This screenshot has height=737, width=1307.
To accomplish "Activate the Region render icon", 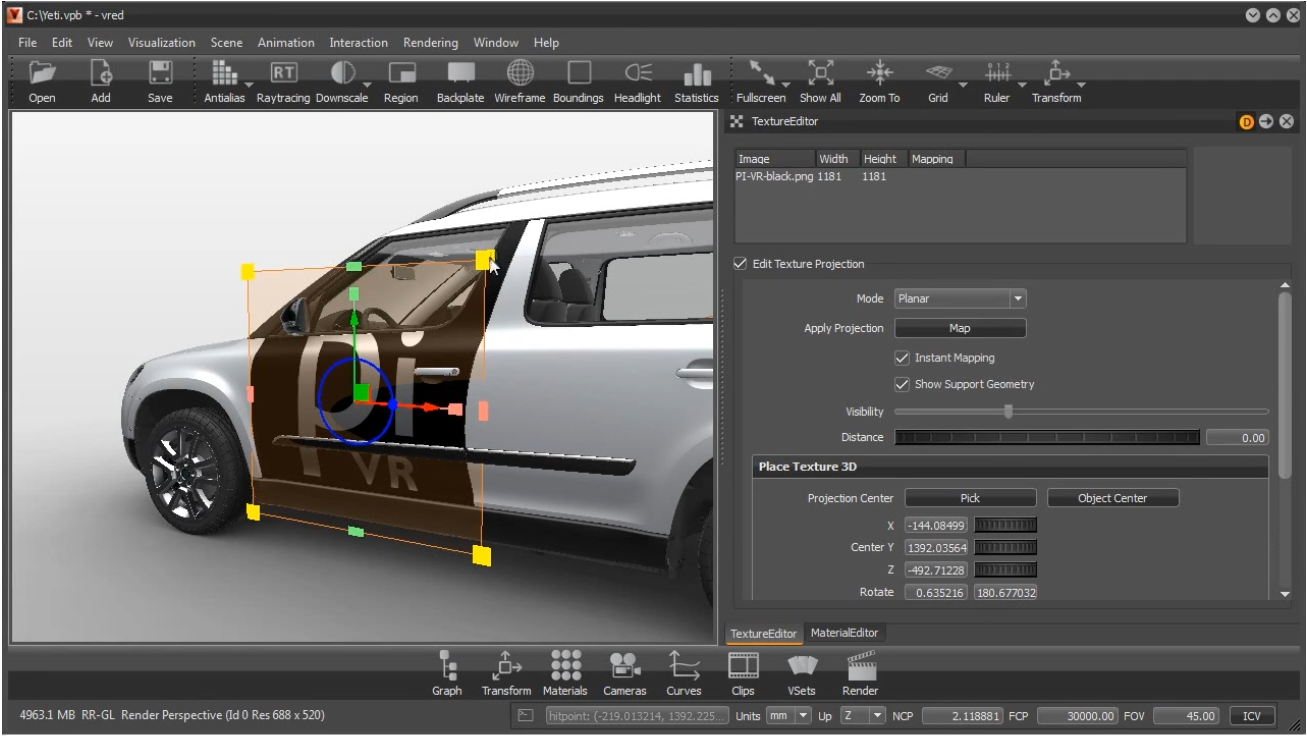I will 401,74.
